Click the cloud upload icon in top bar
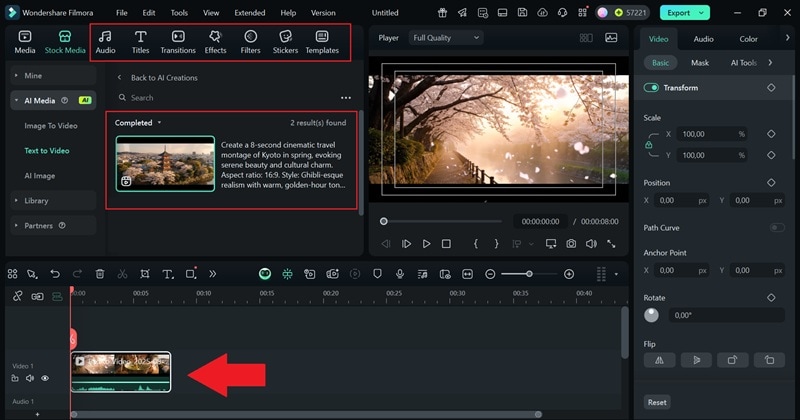This screenshot has height=420, width=800. pos(542,13)
